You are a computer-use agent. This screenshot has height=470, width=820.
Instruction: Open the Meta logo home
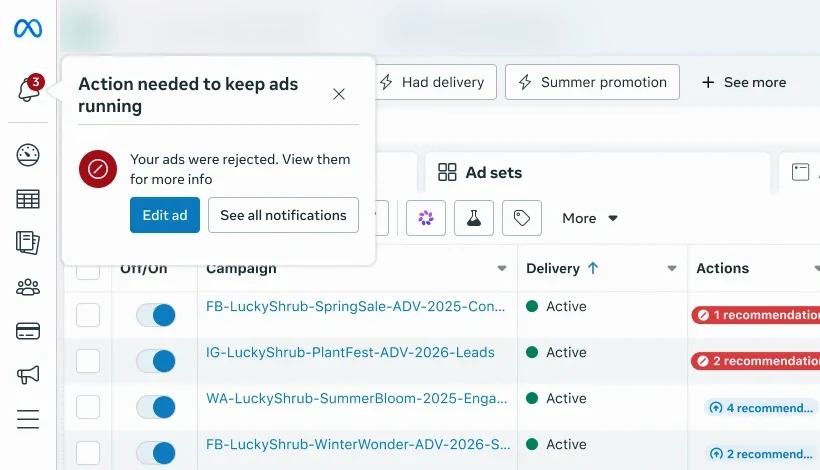click(28, 28)
